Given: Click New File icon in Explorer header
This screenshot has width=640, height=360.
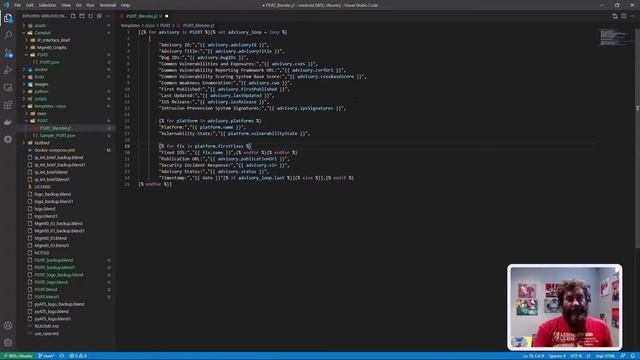Looking at the screenshot, I should [73, 16].
